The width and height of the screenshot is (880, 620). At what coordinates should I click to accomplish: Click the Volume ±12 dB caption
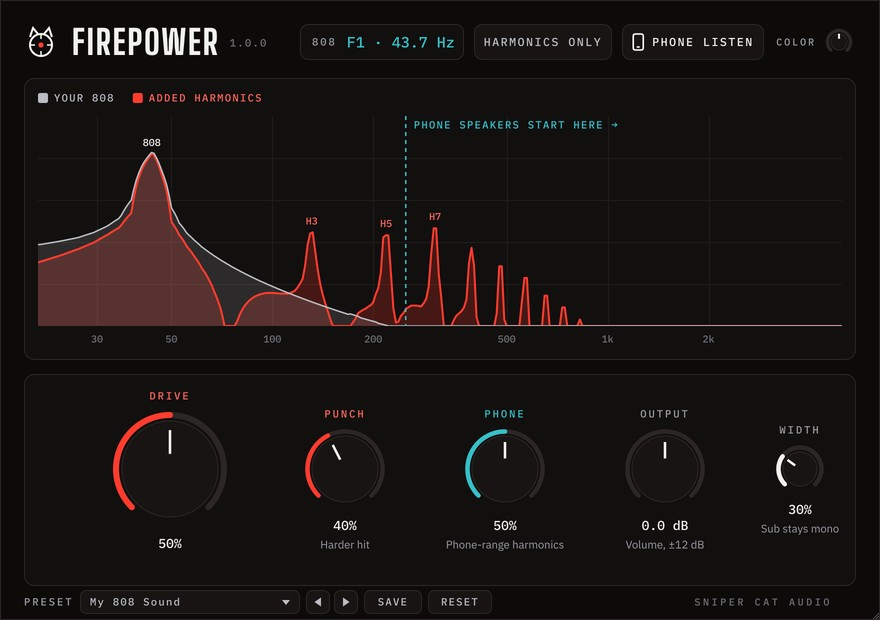coord(664,545)
